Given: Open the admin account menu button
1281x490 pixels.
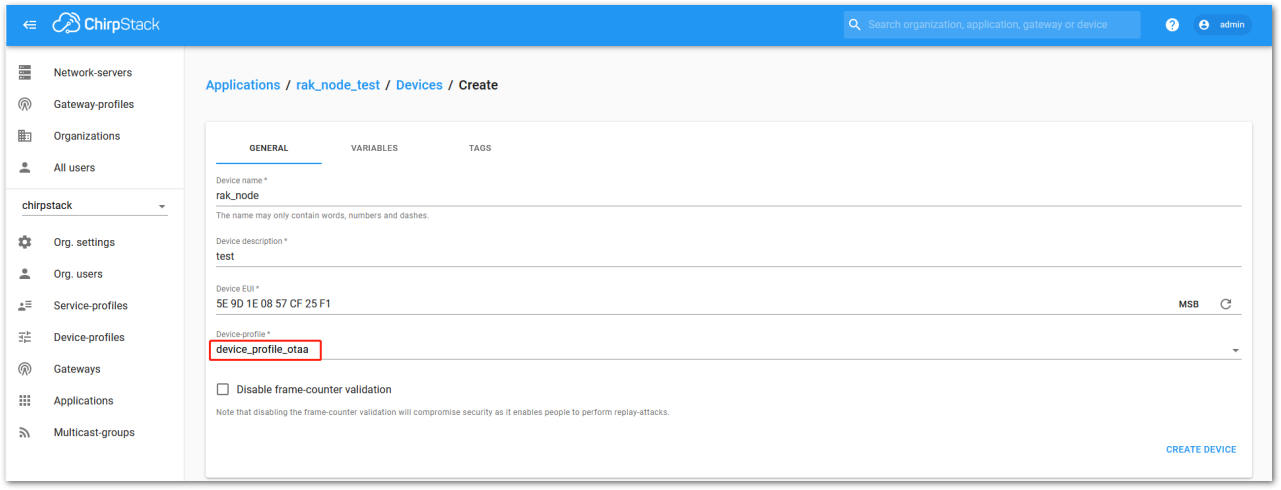Looking at the screenshot, I should tap(1221, 25).
